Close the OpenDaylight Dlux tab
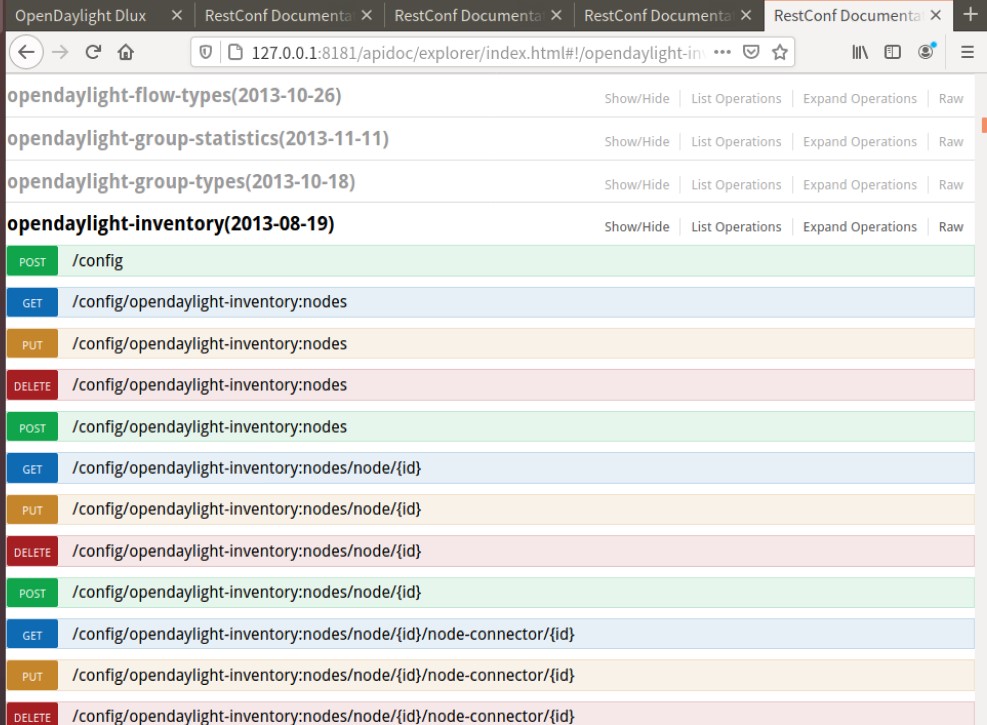The width and height of the screenshot is (987, 725). click(177, 15)
